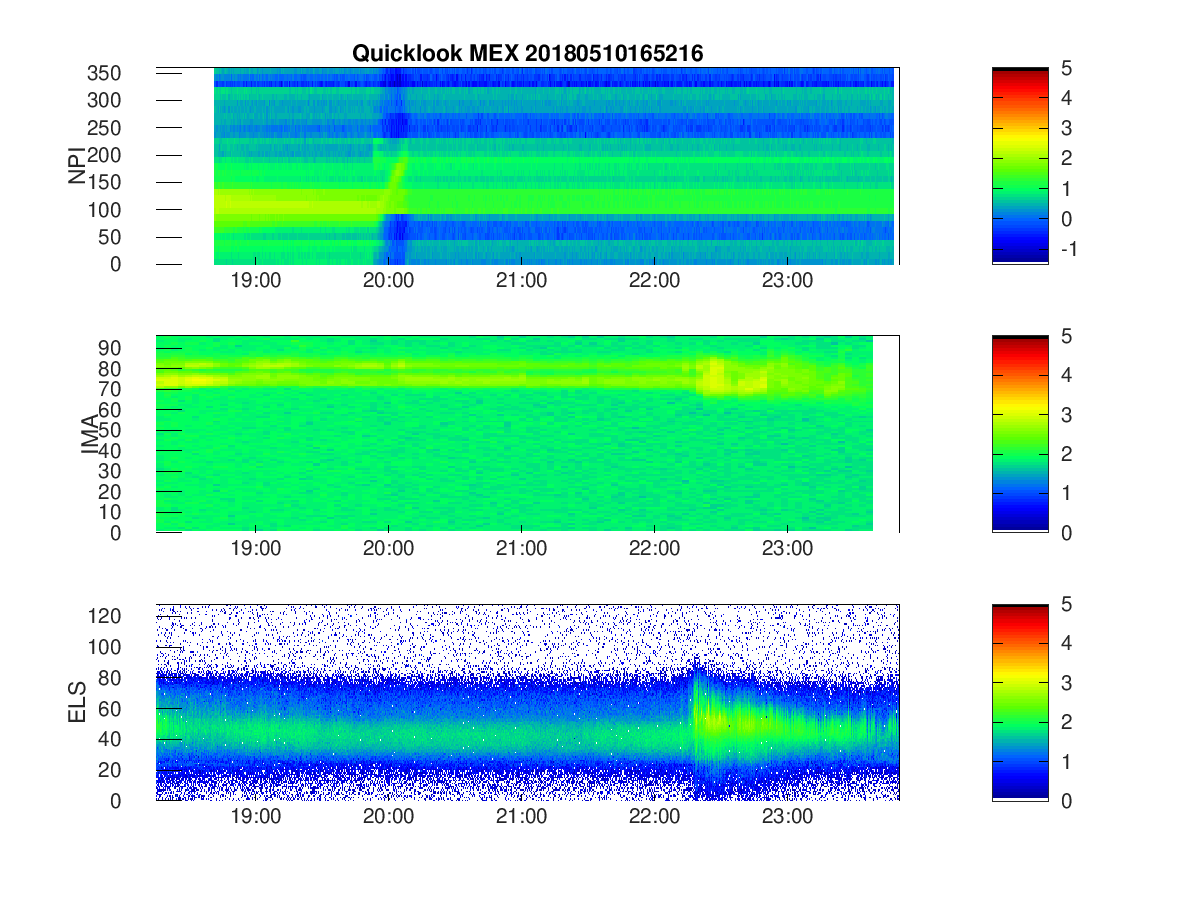Click the 21:00 label under ELS plot
The image size is (1200, 900).
click(x=521, y=817)
